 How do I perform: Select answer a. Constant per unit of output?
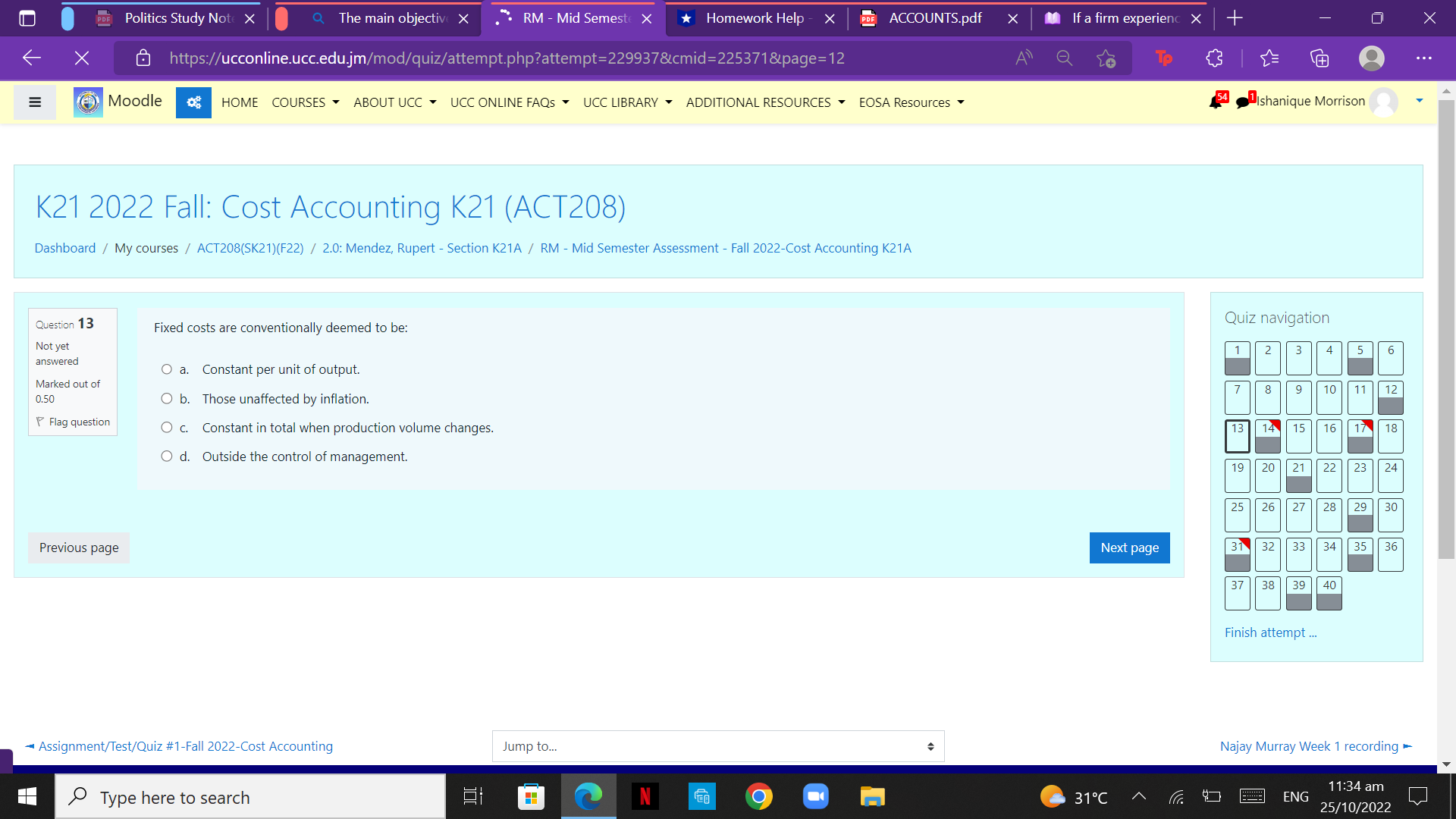[x=167, y=369]
